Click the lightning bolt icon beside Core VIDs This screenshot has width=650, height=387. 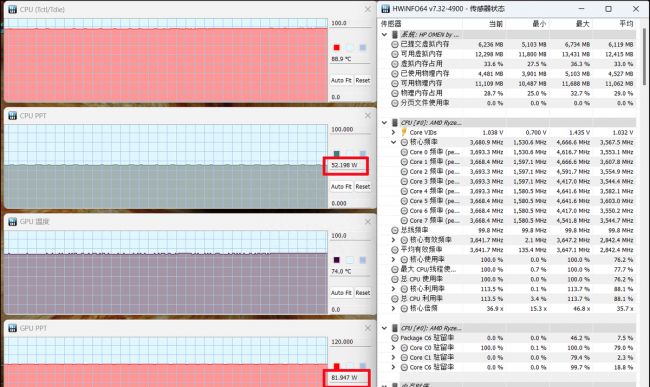(404, 132)
